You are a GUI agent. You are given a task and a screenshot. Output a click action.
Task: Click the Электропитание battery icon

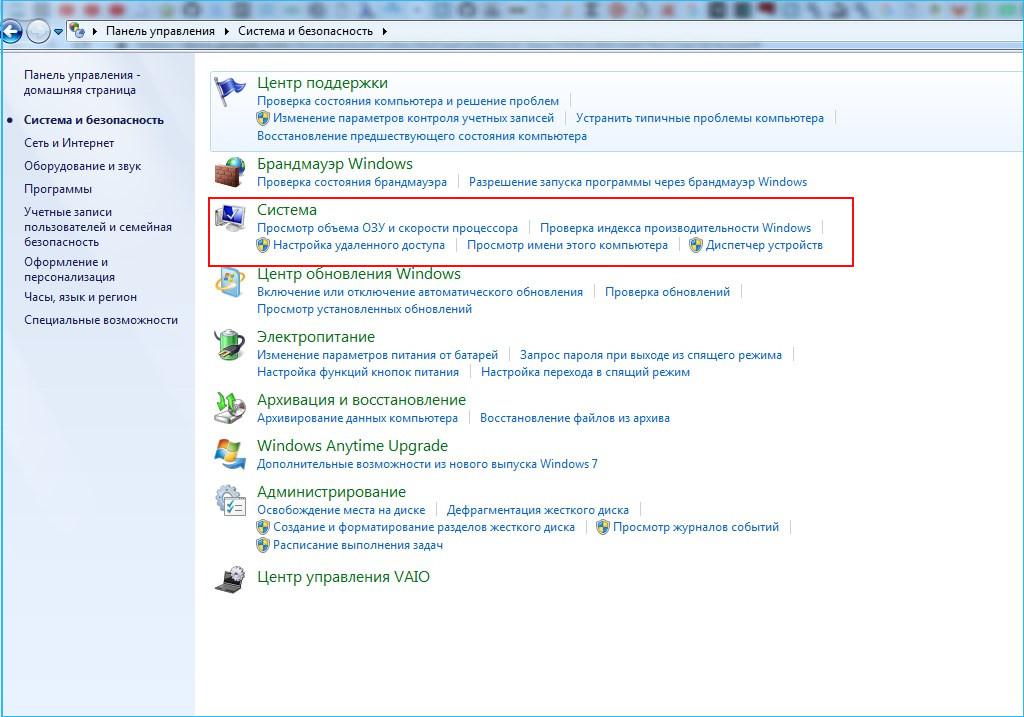(x=230, y=345)
